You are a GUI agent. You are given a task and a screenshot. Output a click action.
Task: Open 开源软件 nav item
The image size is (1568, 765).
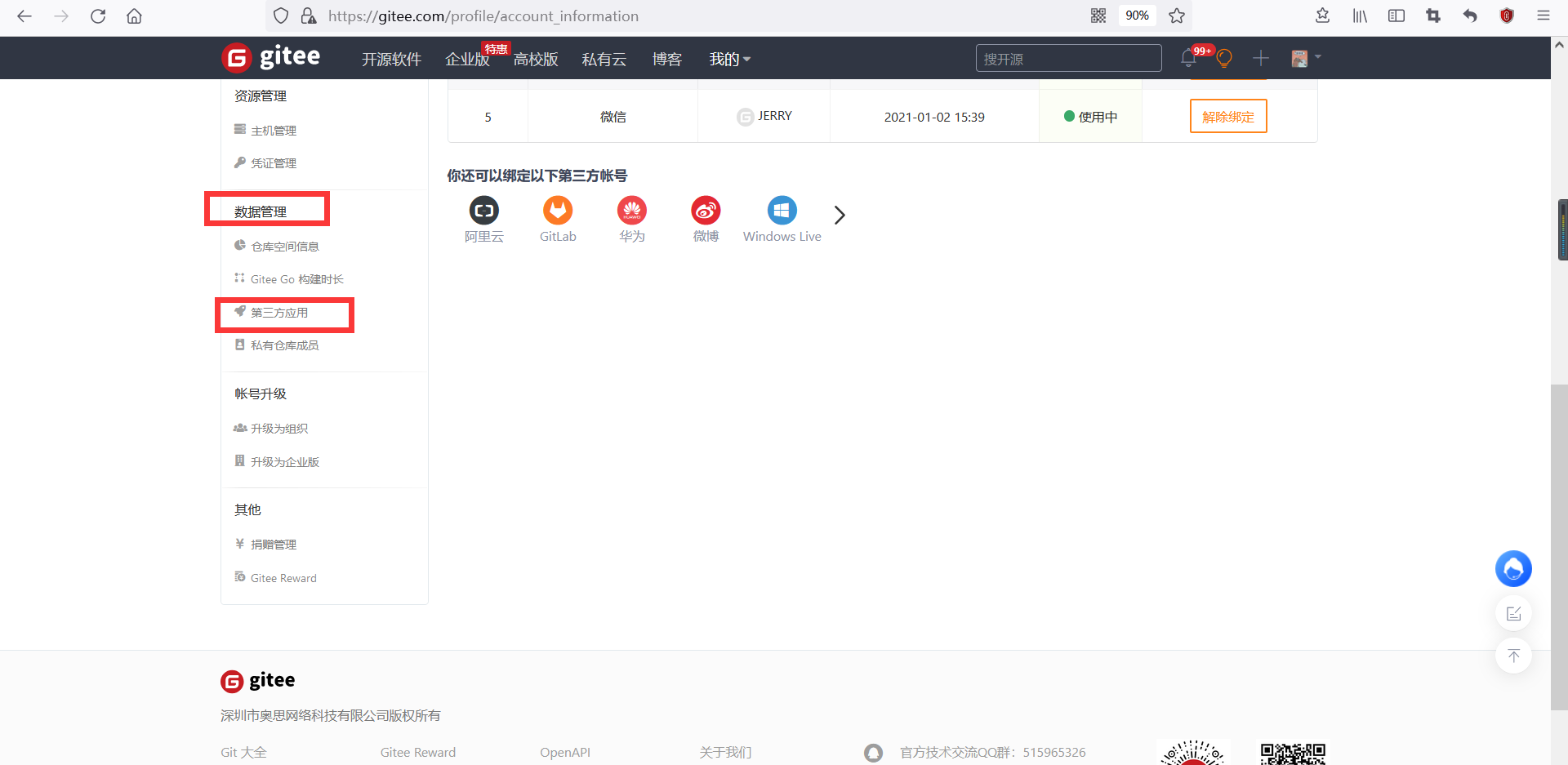392,60
